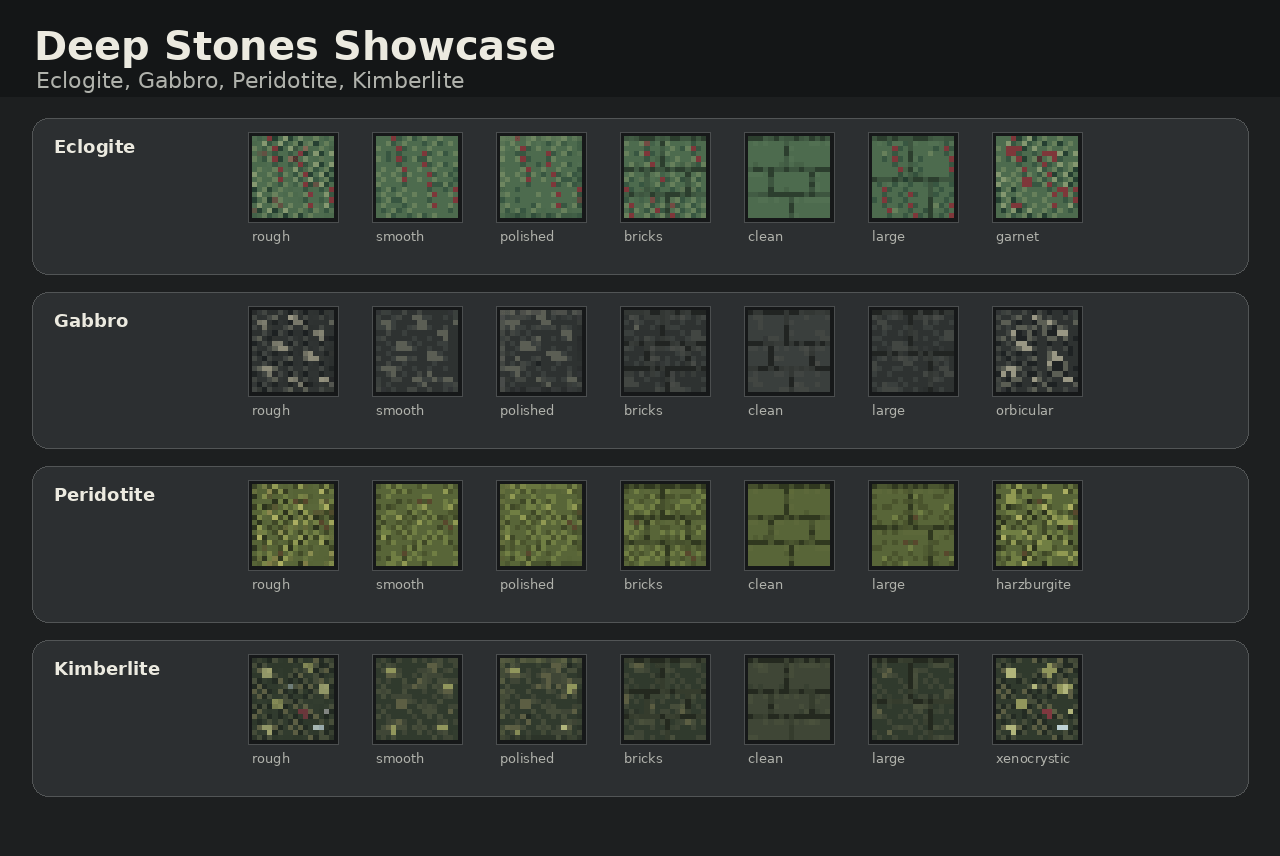1280x856 pixels.
Task: Click the Deep Stones Showcase title
Action: 295,46
